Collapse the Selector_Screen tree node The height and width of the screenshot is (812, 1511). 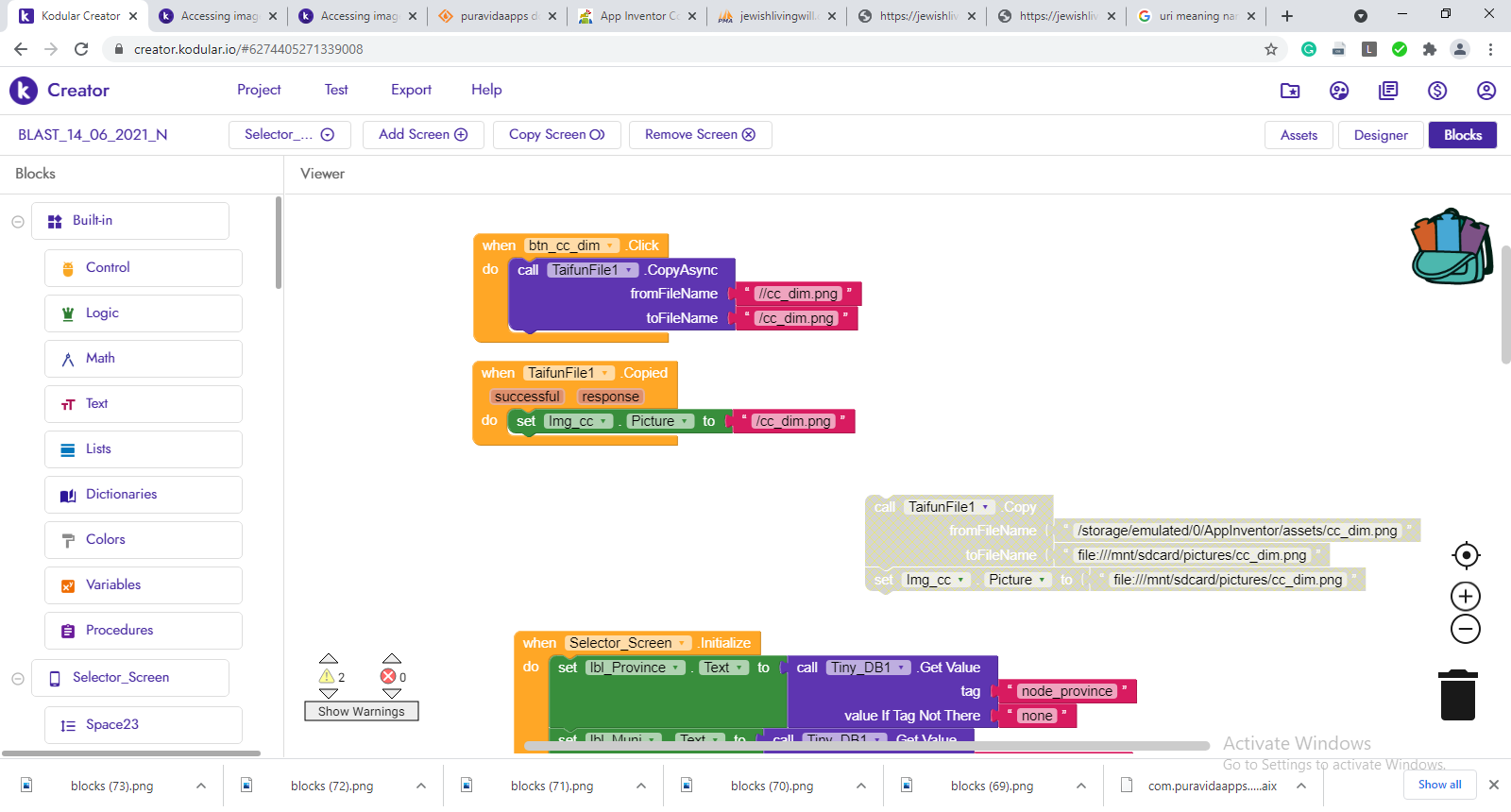point(18,679)
